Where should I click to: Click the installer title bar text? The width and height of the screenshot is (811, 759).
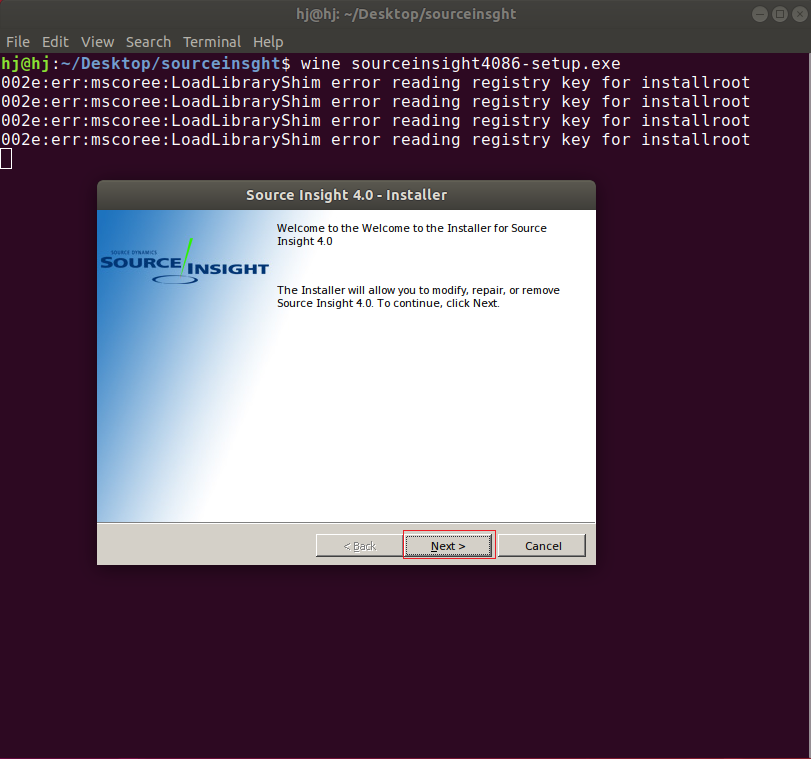click(x=346, y=195)
